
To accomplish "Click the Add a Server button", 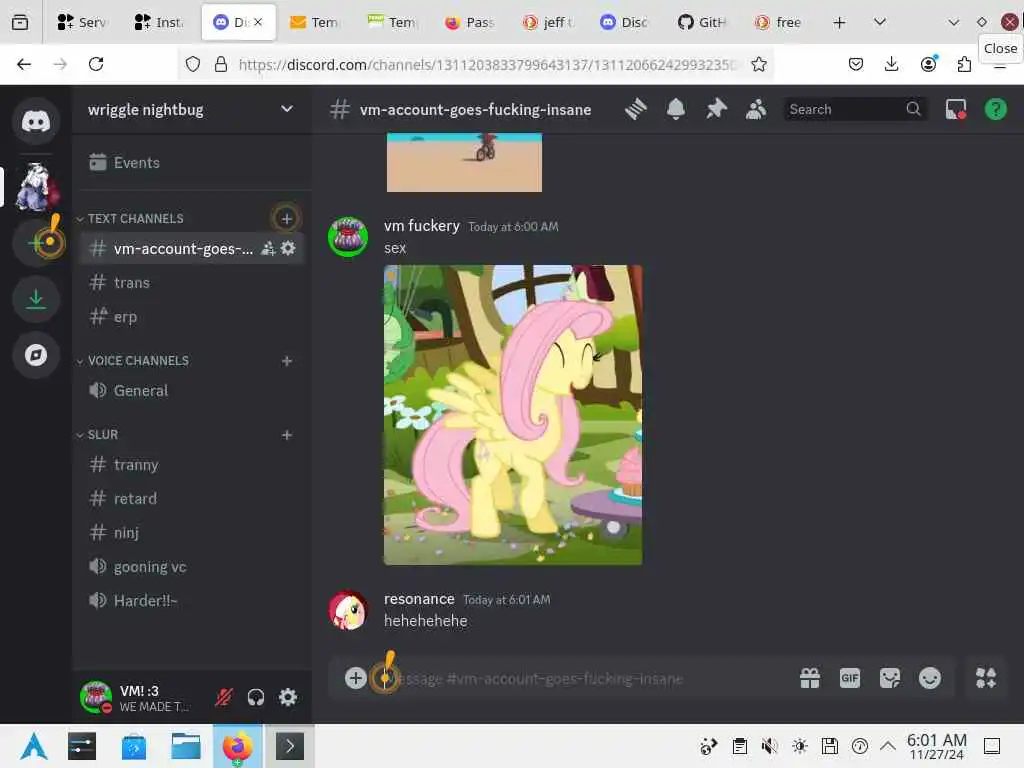I will click(x=36, y=243).
